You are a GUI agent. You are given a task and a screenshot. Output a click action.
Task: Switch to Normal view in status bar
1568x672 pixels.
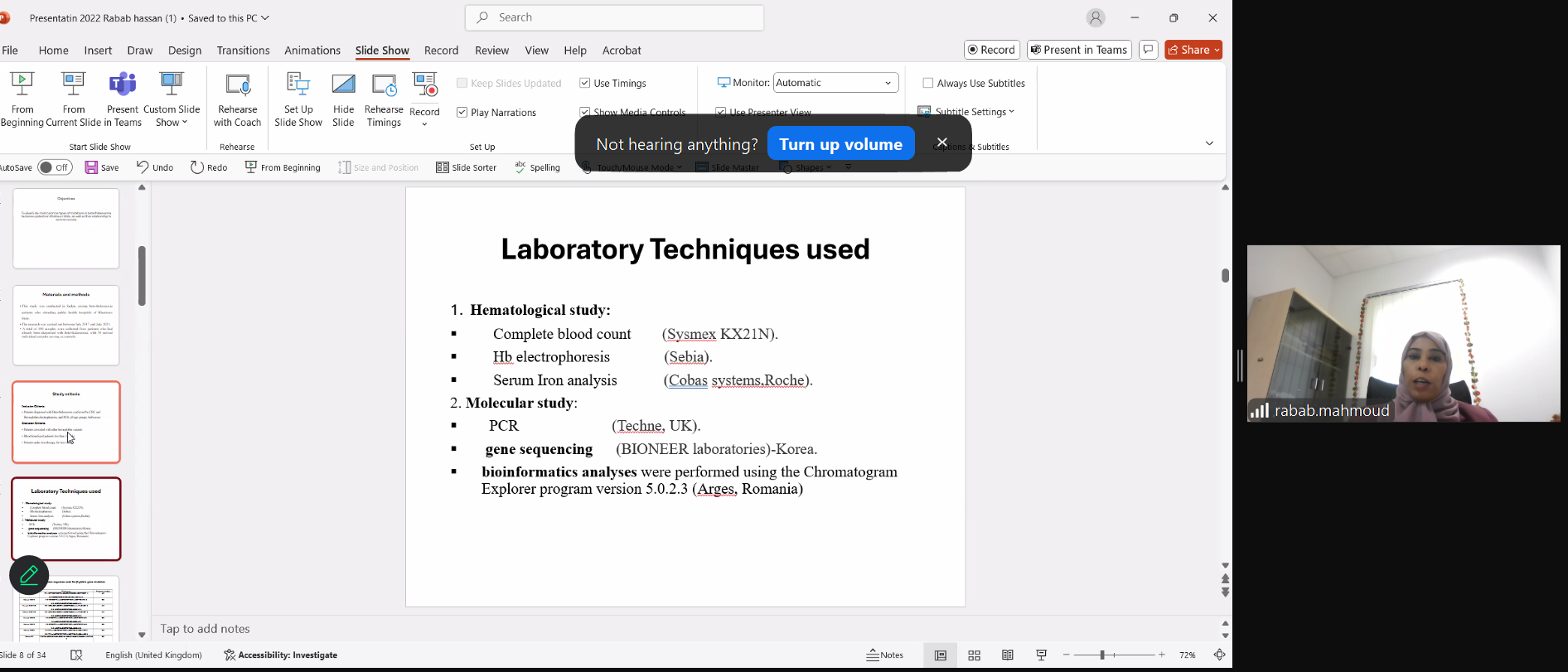[x=941, y=655]
